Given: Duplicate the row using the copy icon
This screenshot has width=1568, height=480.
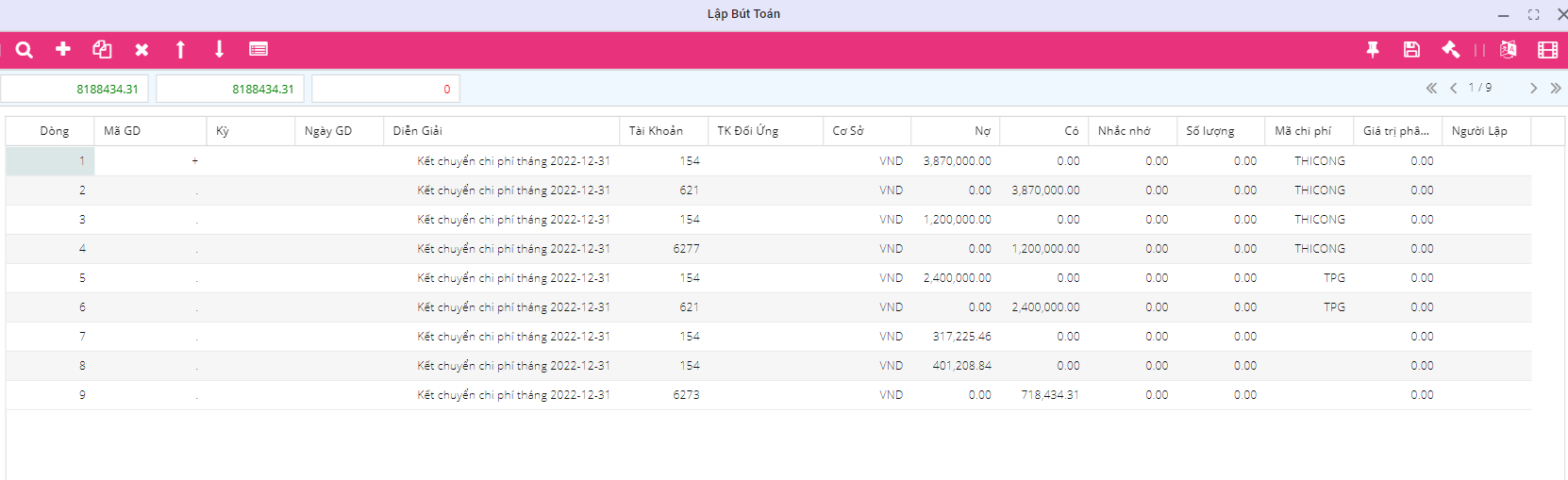Looking at the screenshot, I should pyautogui.click(x=102, y=49).
